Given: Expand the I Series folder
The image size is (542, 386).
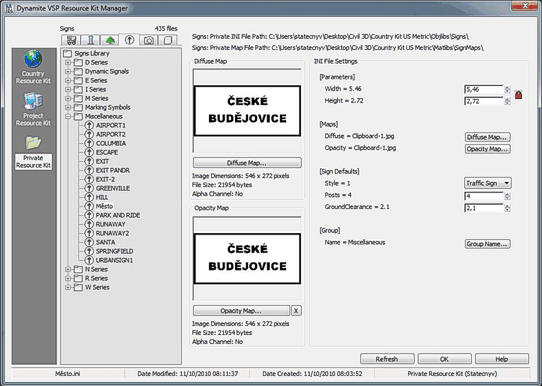Looking at the screenshot, I should tap(68, 90).
